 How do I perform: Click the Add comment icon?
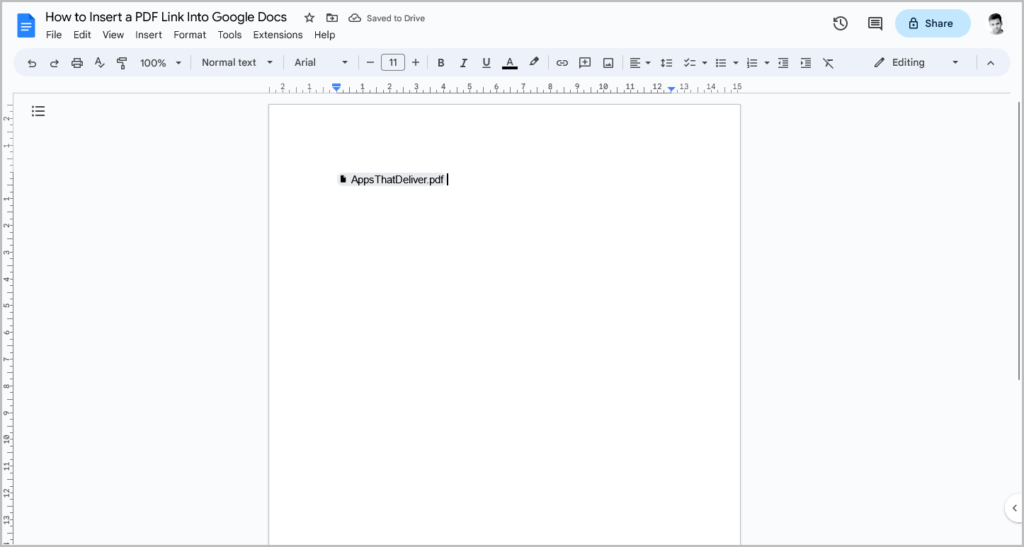click(585, 63)
